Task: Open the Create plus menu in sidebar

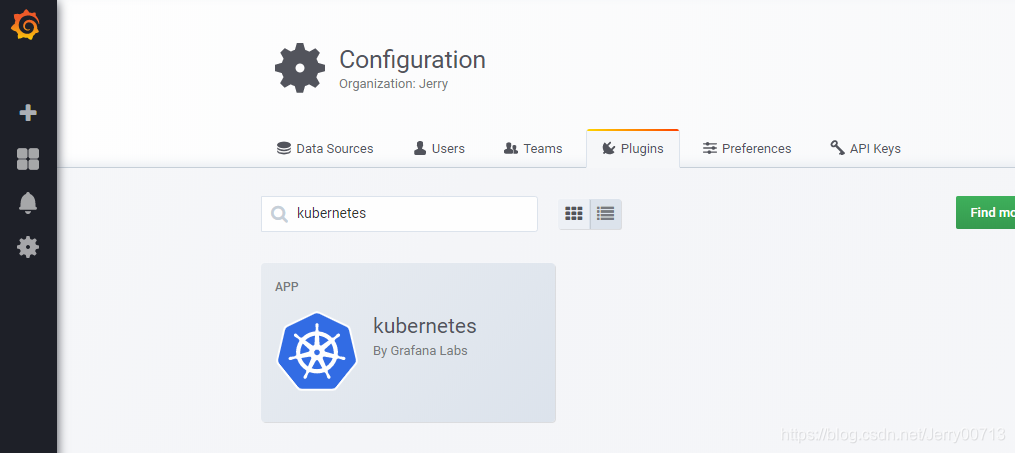Action: point(28,113)
